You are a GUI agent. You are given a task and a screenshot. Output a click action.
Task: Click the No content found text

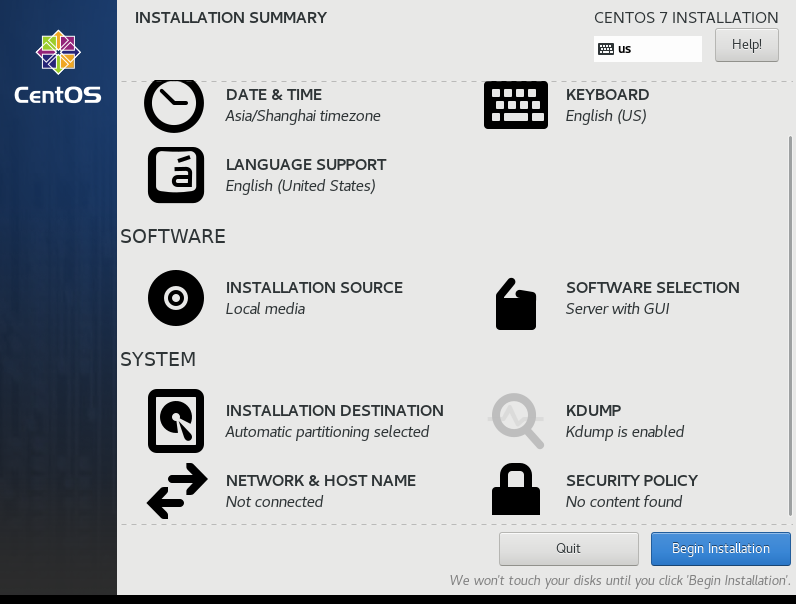coord(624,502)
